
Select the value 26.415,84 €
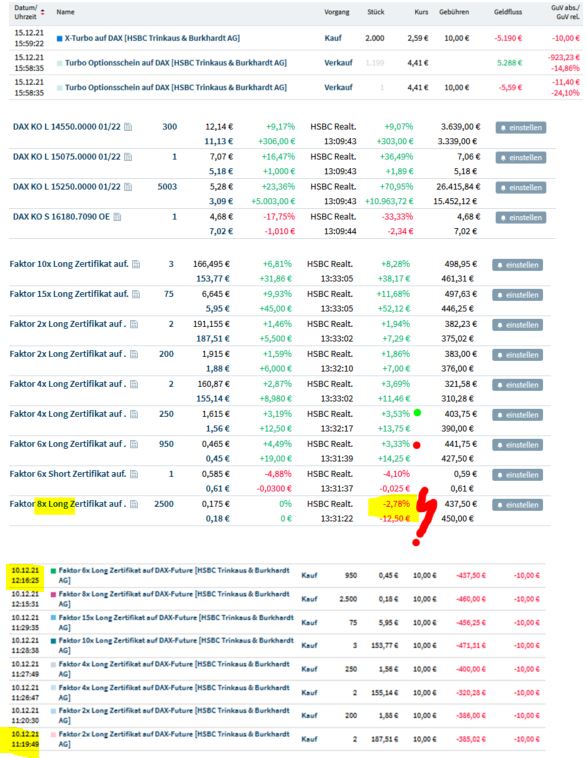pos(458,187)
